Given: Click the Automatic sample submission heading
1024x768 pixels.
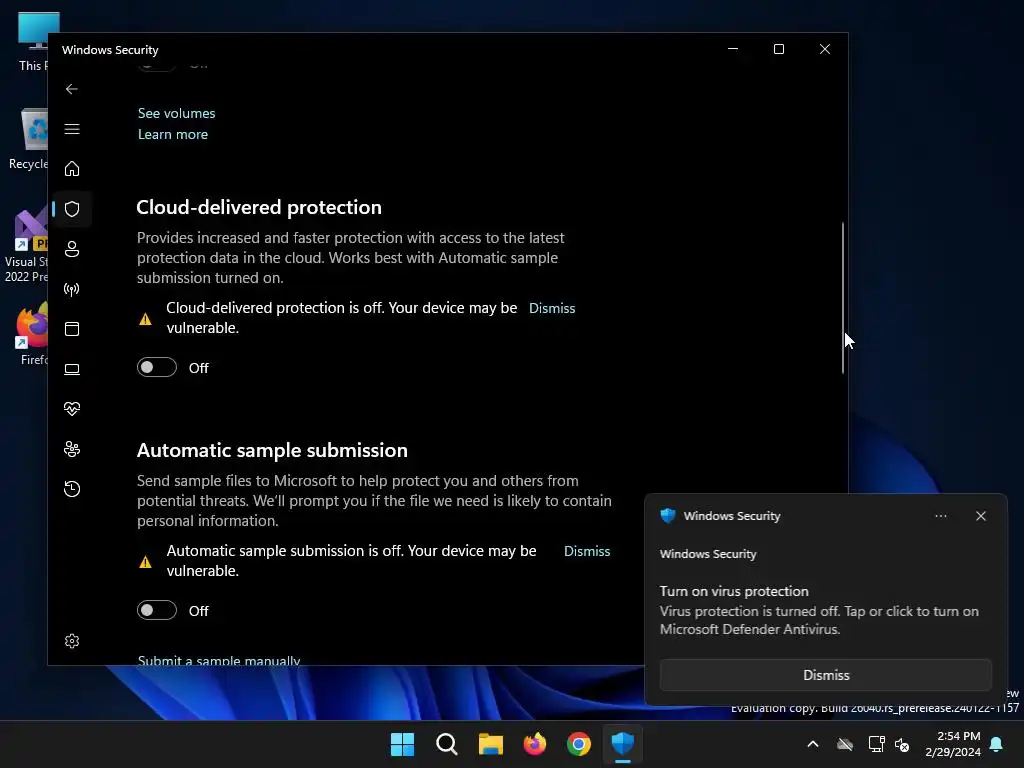Looking at the screenshot, I should pyautogui.click(x=272, y=450).
